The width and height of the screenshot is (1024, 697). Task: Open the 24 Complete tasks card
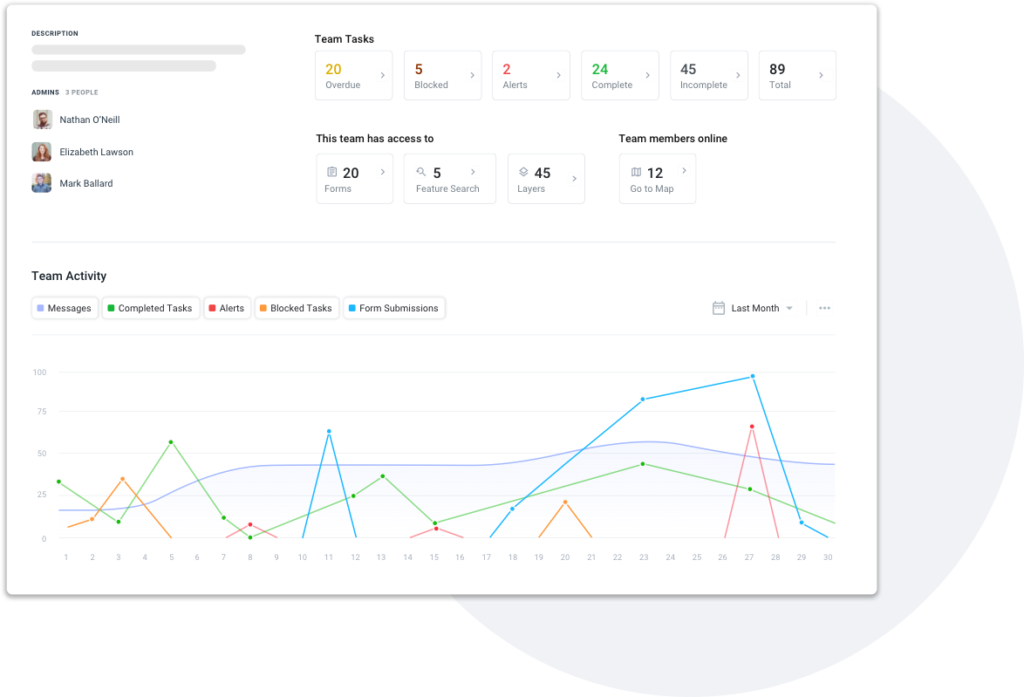[x=620, y=75]
